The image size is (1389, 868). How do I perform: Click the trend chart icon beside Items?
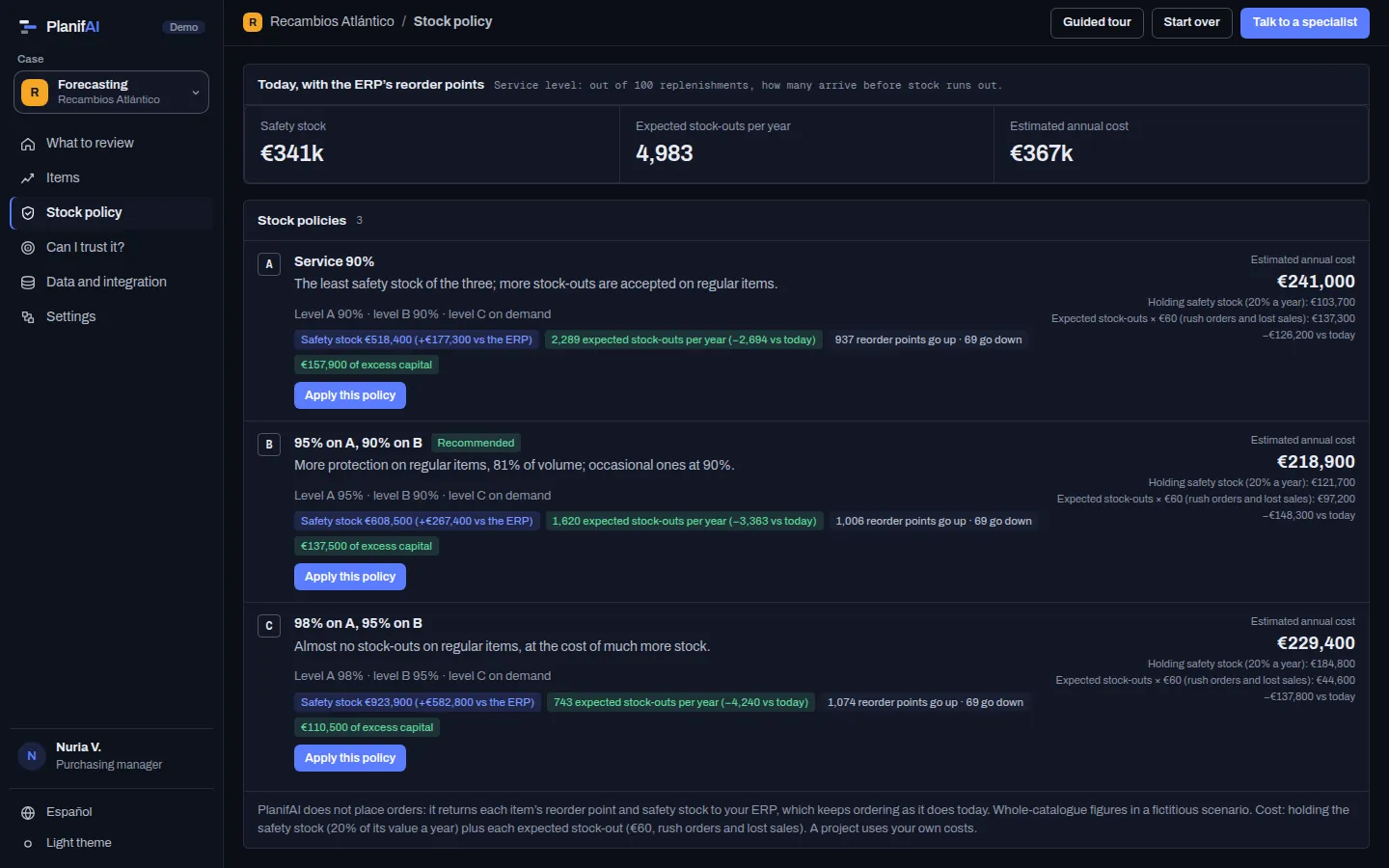[x=28, y=178]
